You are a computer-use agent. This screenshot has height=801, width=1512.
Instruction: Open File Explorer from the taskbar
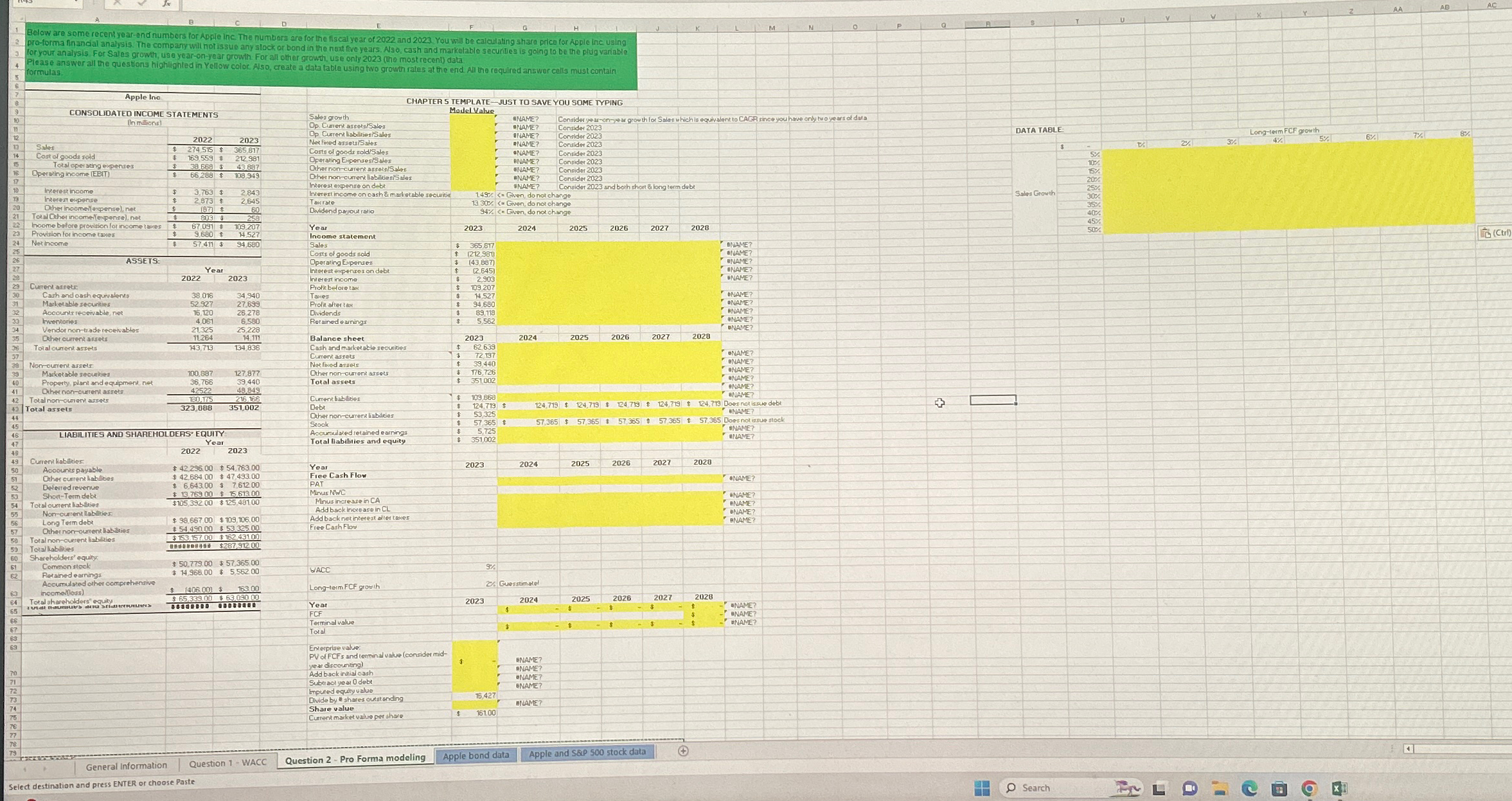[x=1220, y=788]
